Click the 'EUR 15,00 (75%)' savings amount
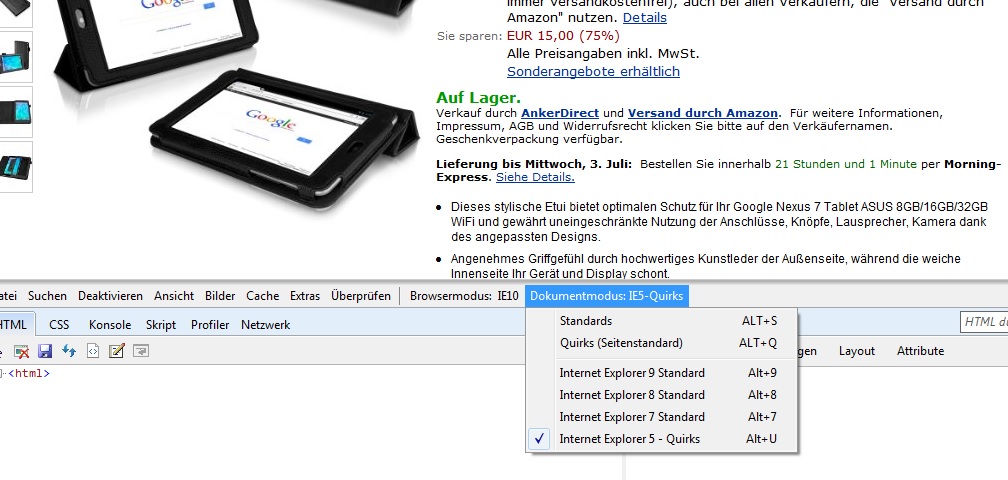 (563, 35)
